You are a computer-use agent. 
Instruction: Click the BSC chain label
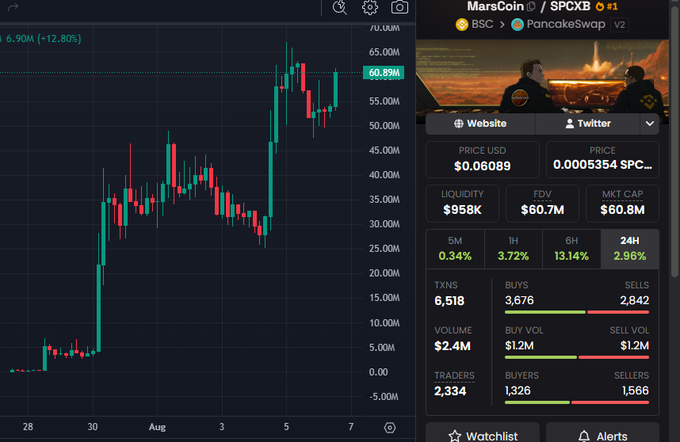point(482,24)
